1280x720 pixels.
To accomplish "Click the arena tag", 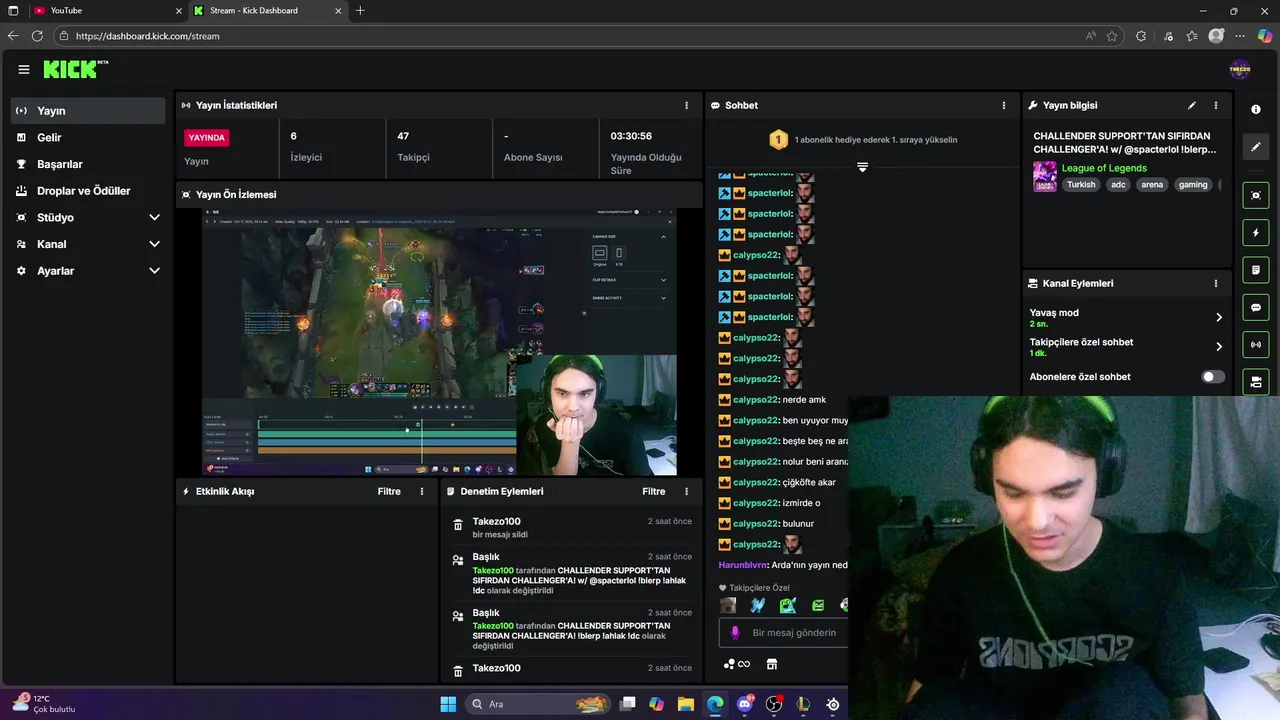I will click(x=1152, y=184).
